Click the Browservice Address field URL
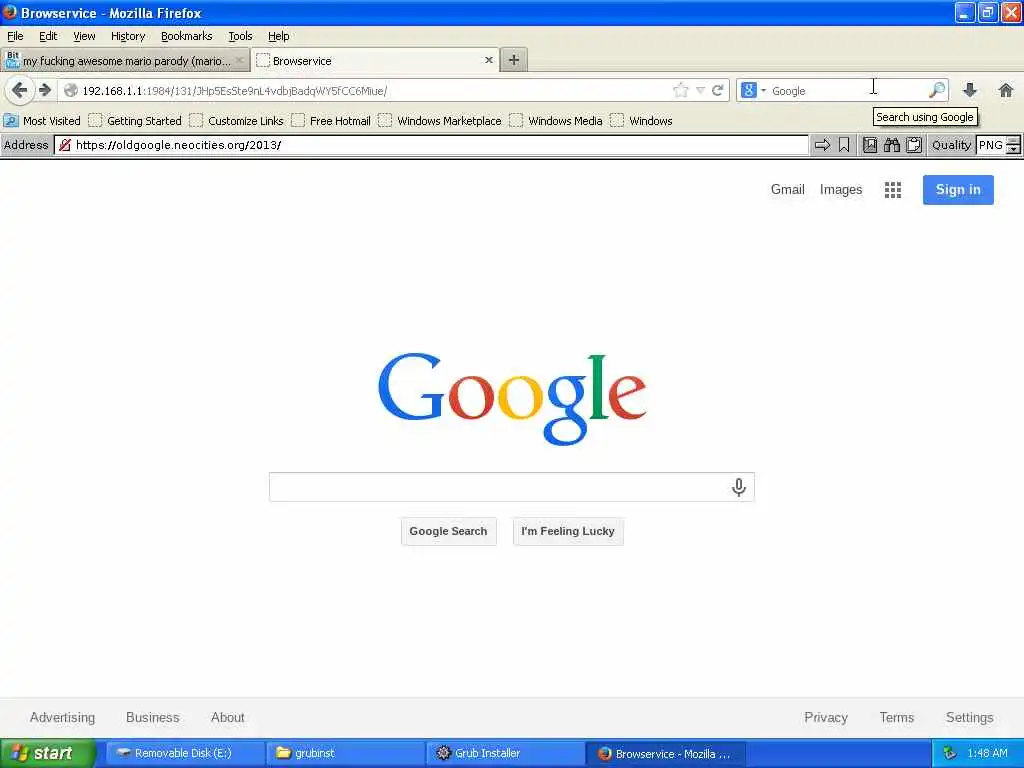Screen dimensions: 1024x768 point(431,145)
